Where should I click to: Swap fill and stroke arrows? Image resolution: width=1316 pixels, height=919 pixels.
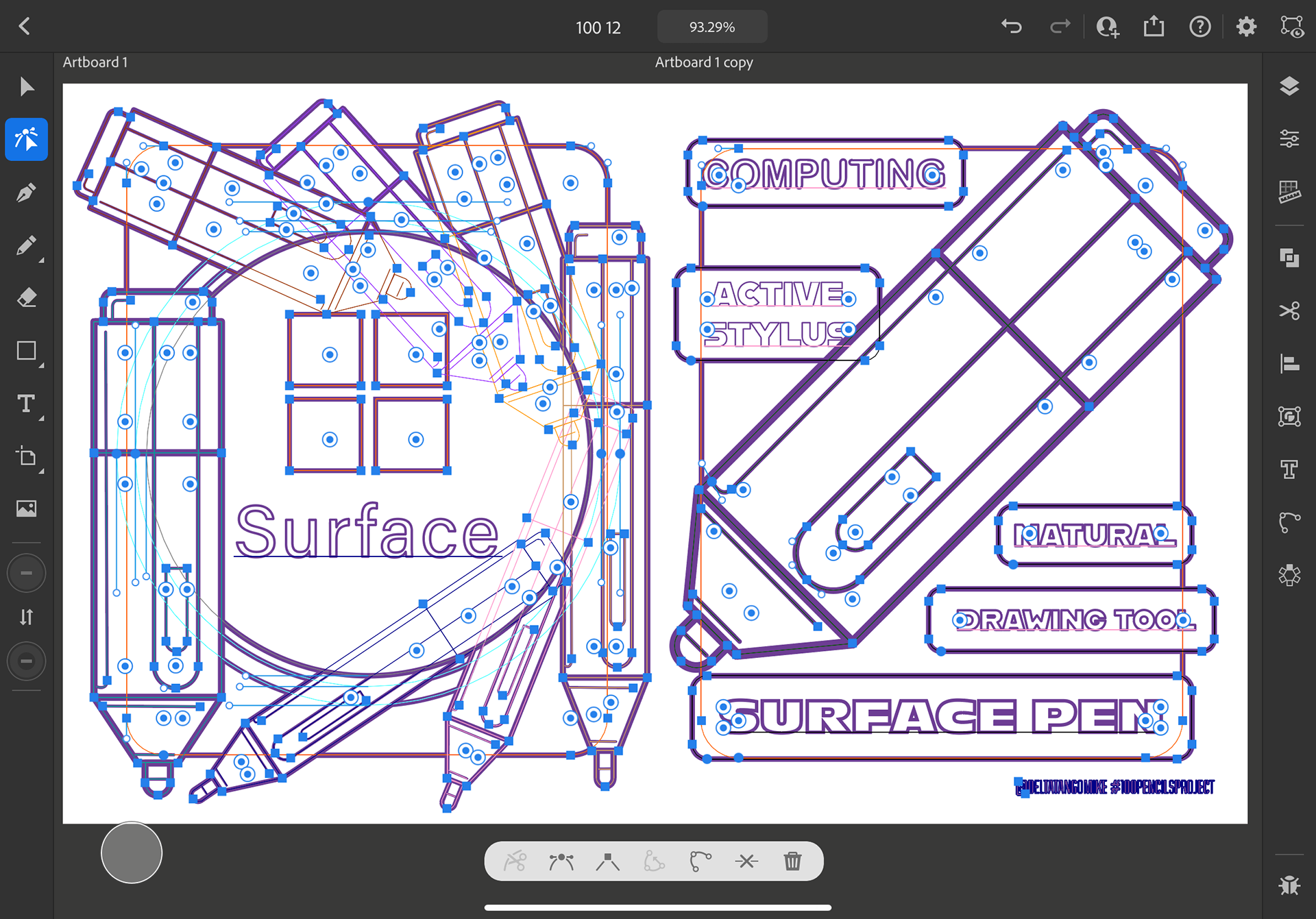click(x=27, y=617)
